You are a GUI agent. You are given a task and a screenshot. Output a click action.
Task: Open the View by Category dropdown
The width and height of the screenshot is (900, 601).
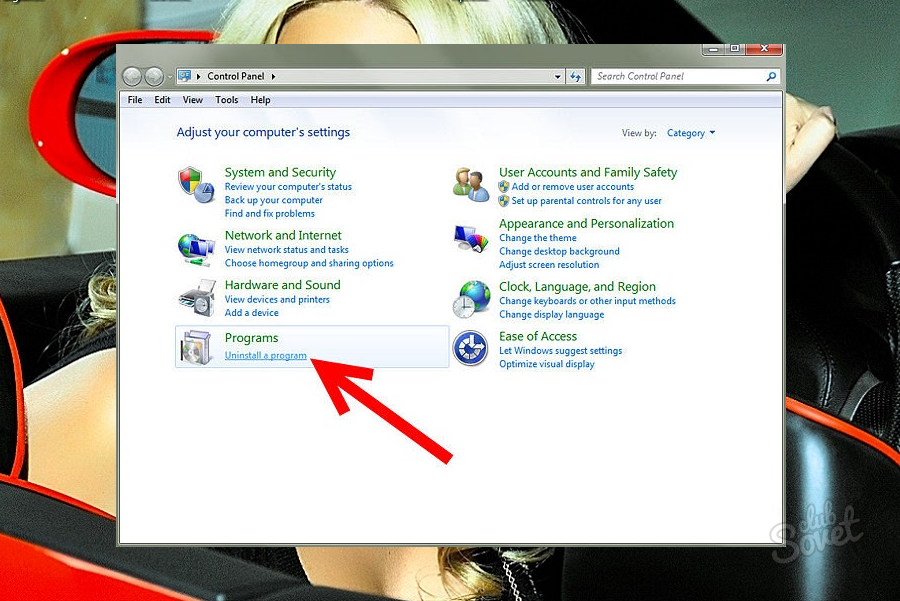tap(690, 133)
